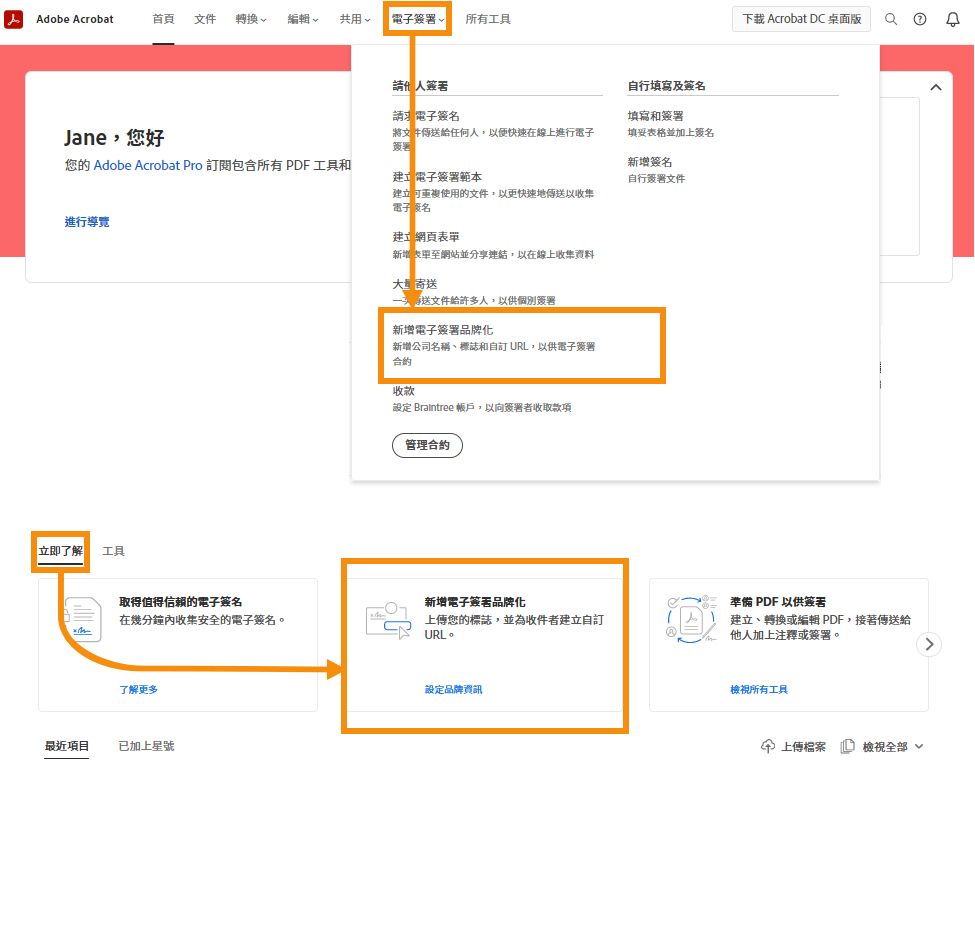Image resolution: width=975 pixels, height=952 pixels.
Task: Click the 新增電子簽署品牌化 card title
Action: (x=475, y=602)
